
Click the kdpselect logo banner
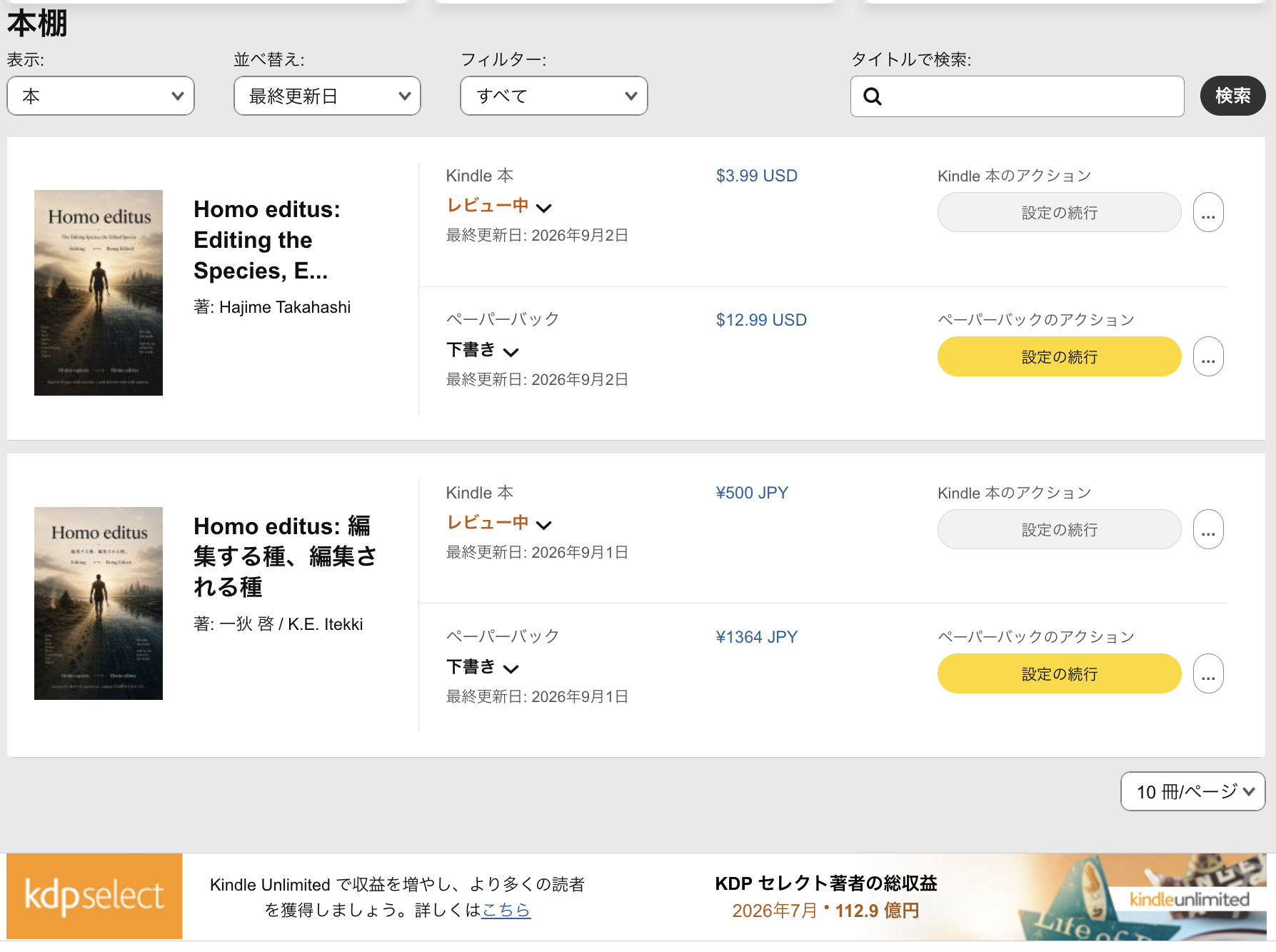[94, 896]
